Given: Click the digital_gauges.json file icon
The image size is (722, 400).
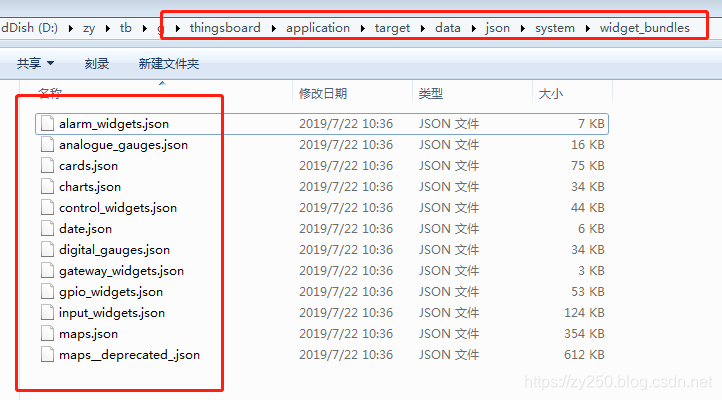Looking at the screenshot, I should tap(47, 250).
